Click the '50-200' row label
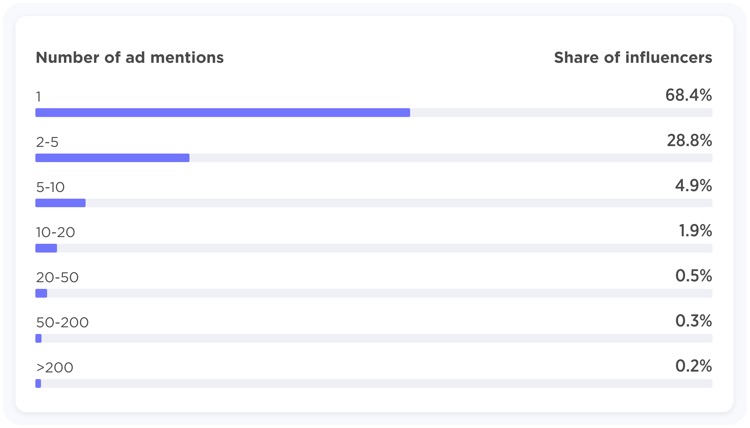Screen dimensions: 750x428 (62, 323)
